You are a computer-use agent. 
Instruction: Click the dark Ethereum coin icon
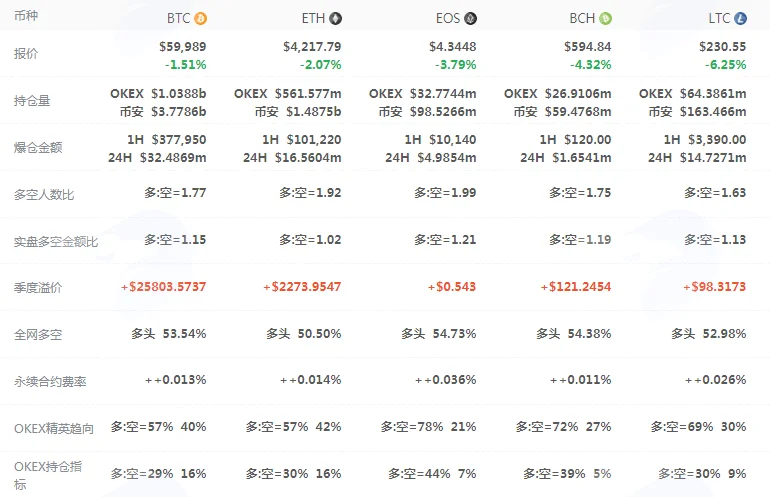coord(335,19)
